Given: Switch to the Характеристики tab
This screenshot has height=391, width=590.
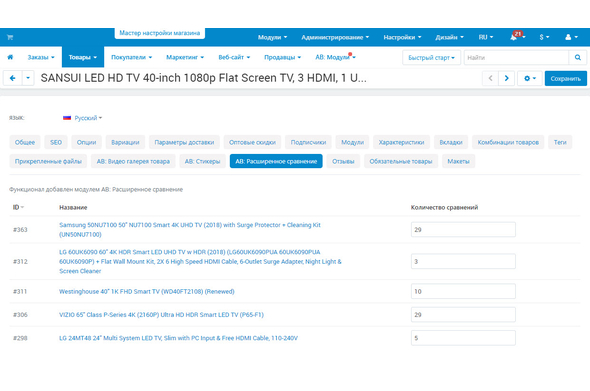Looking at the screenshot, I should [401, 142].
